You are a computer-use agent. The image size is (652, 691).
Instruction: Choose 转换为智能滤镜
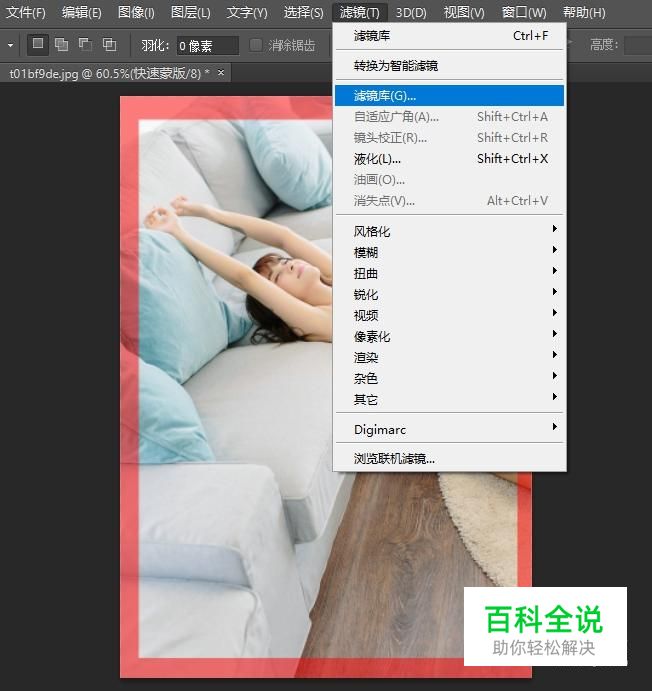(x=449, y=66)
